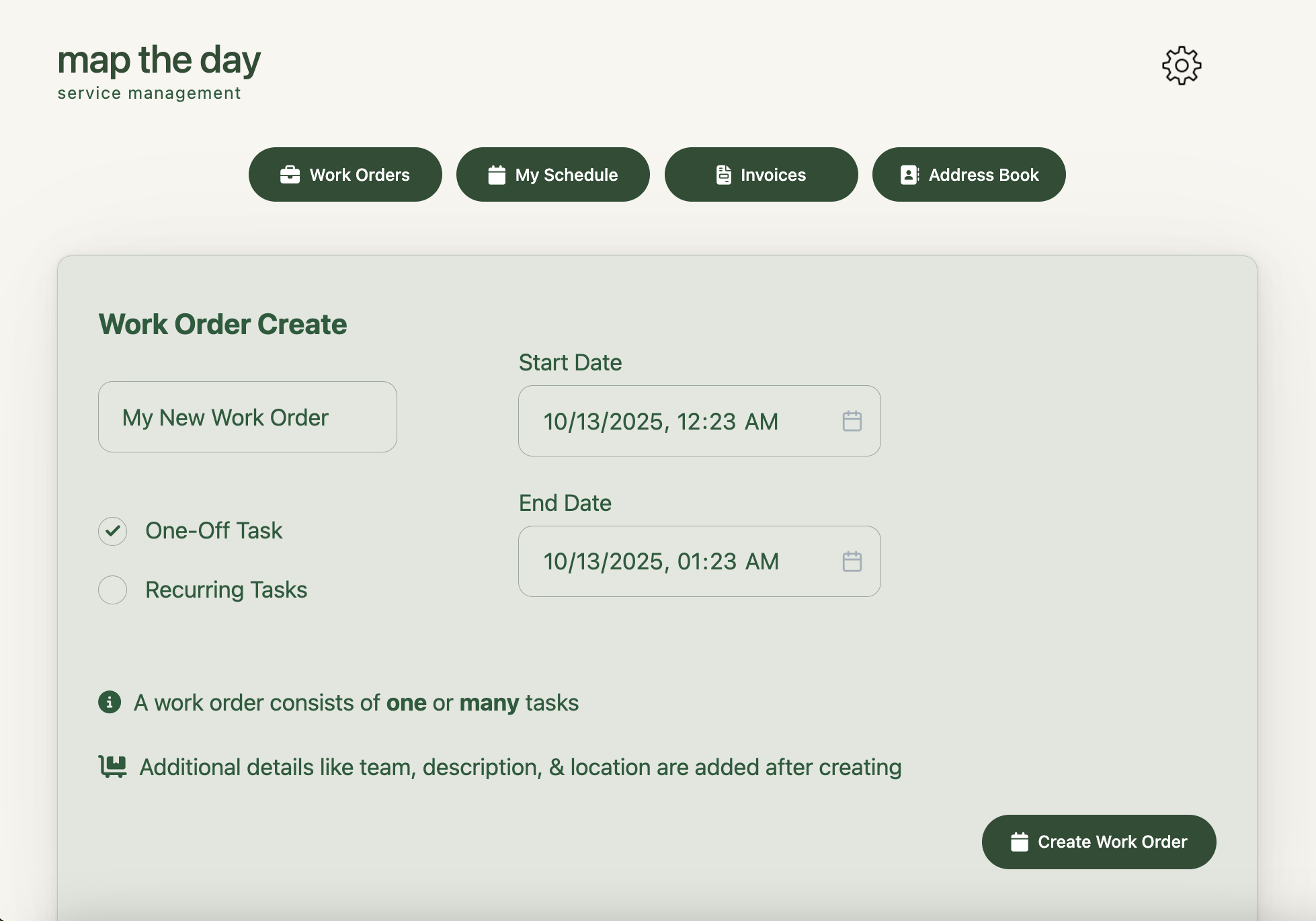The width and height of the screenshot is (1316, 921).
Task: Navigate to Invoices
Action: [x=762, y=175]
